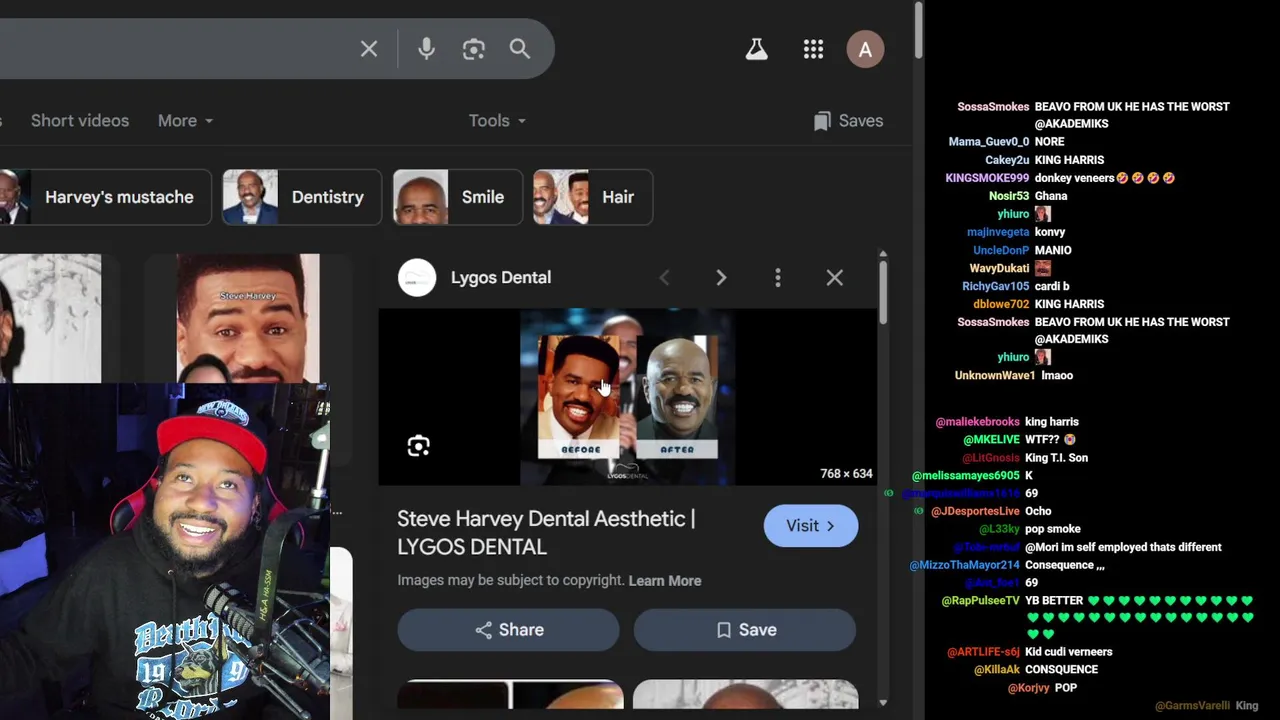Clear the search box with the X icon
The image size is (1280, 720).
369,49
